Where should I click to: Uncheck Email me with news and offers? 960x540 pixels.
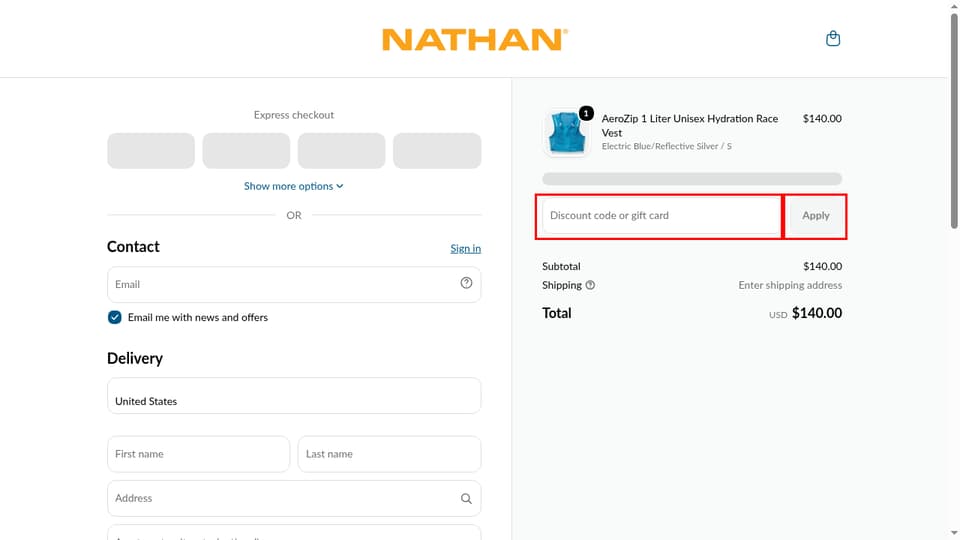[x=114, y=317]
